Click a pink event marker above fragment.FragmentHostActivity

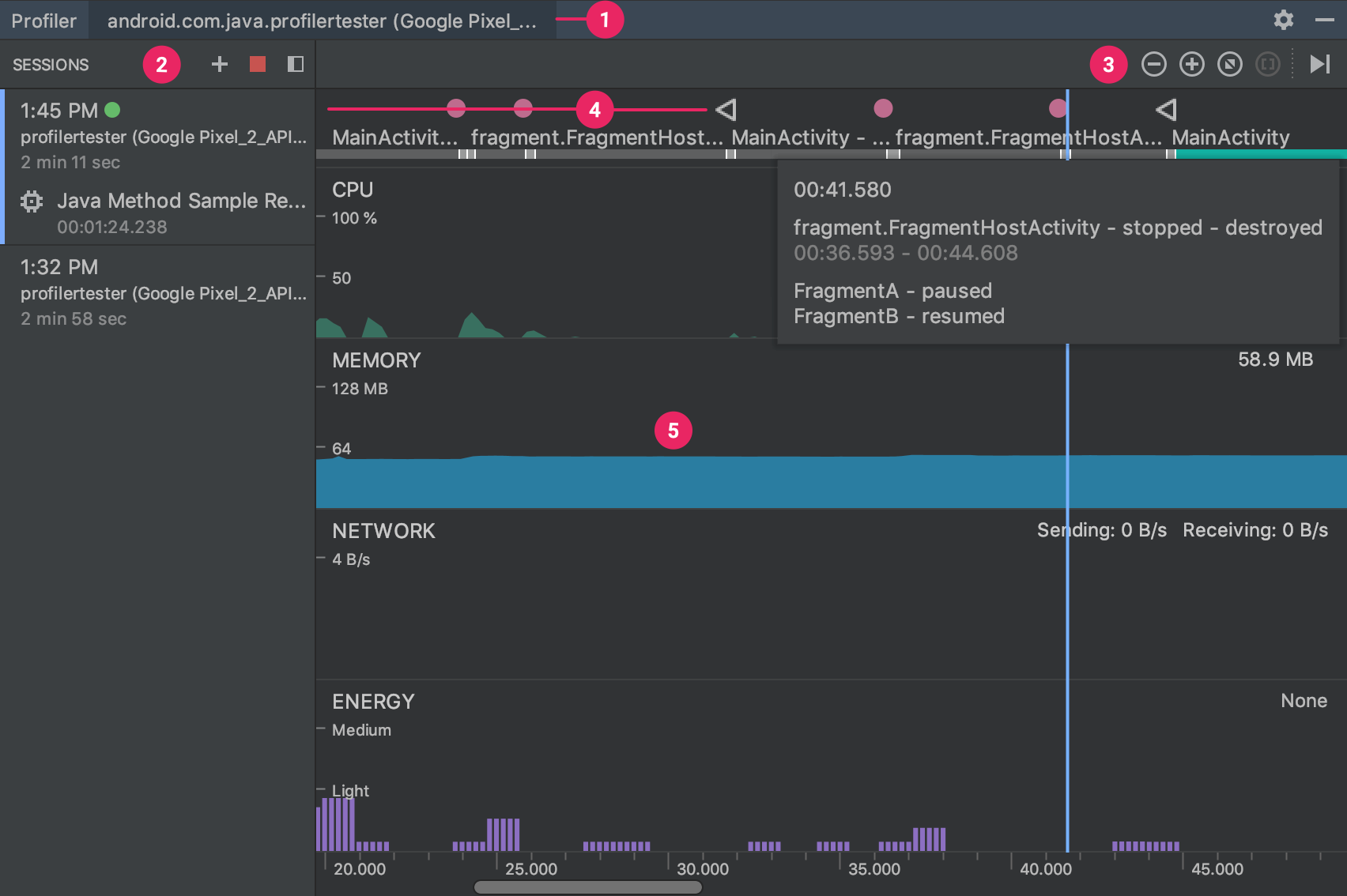tap(523, 107)
